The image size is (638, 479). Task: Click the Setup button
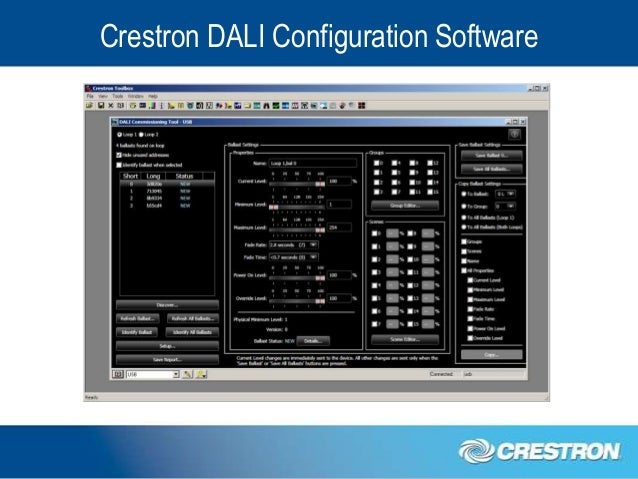coord(167,346)
